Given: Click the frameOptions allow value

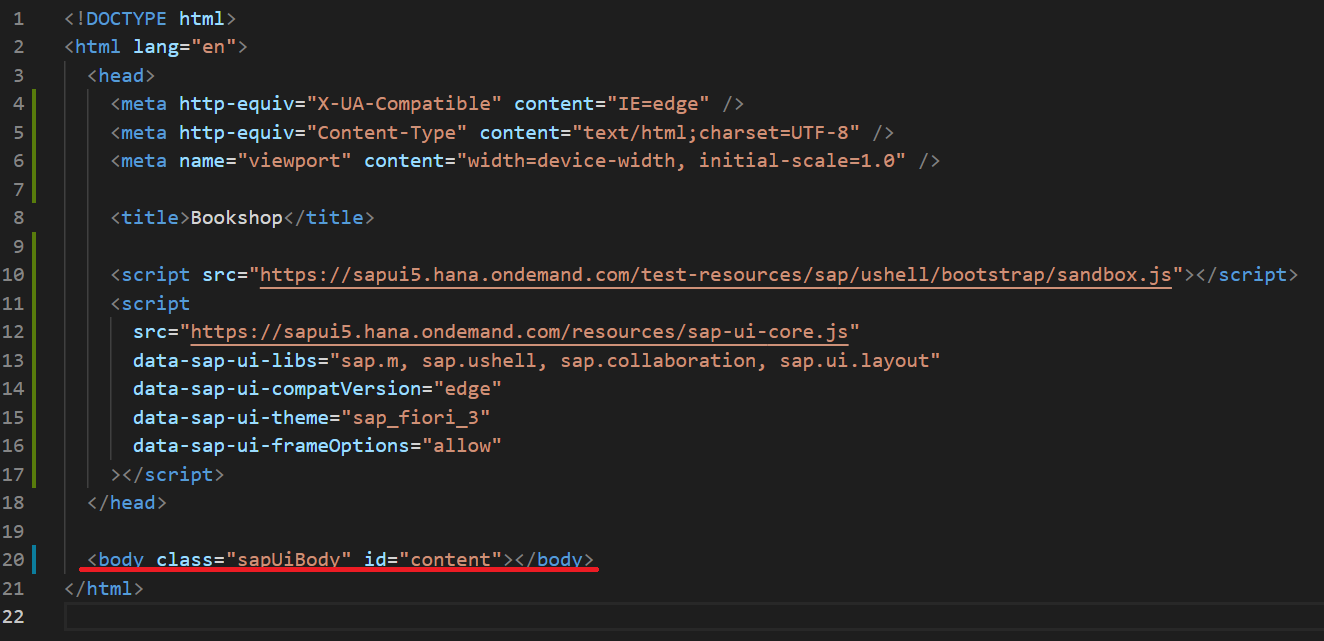Looking at the screenshot, I should [x=463, y=445].
